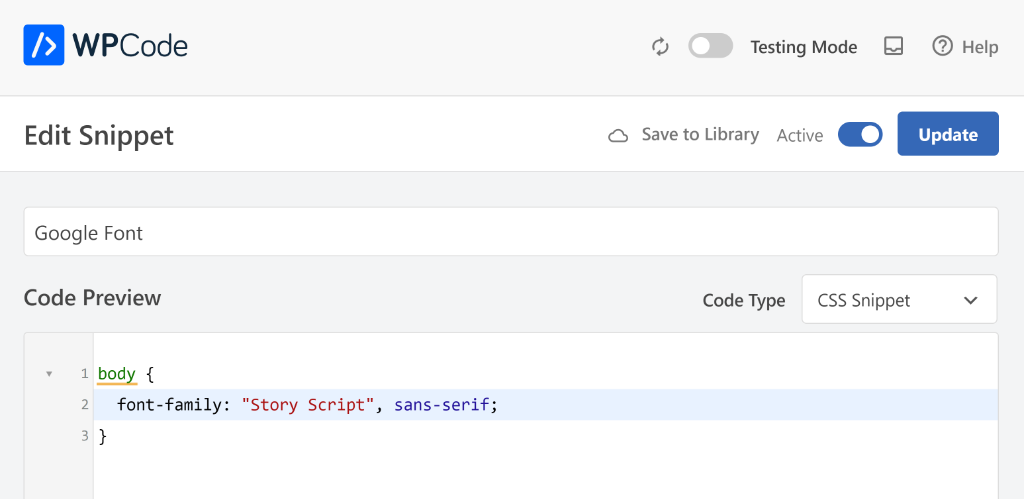Click the sans-serif value in code
Screen dimensions: 1024x499
(x=442, y=405)
